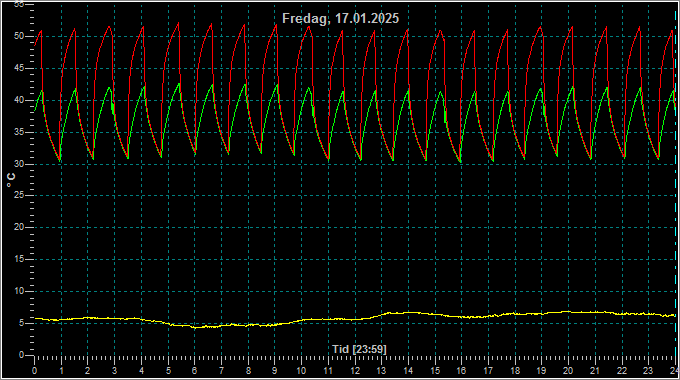This screenshot has width=680, height=380.
Task: Select hour 21 on the time axis
Action: [x=595, y=371]
